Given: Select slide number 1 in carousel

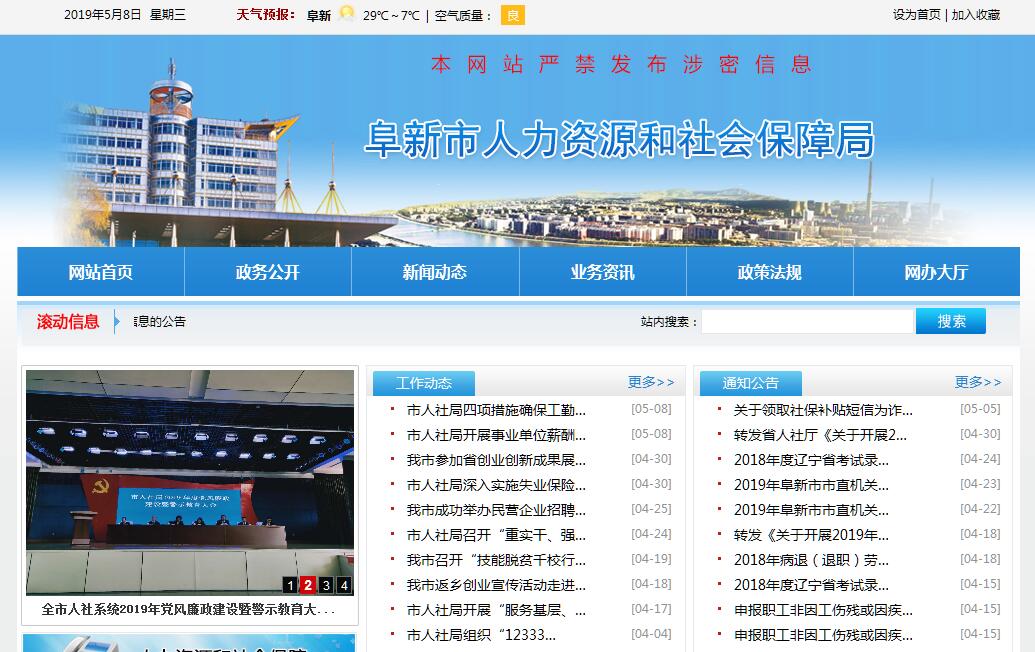Looking at the screenshot, I should tap(290, 585).
